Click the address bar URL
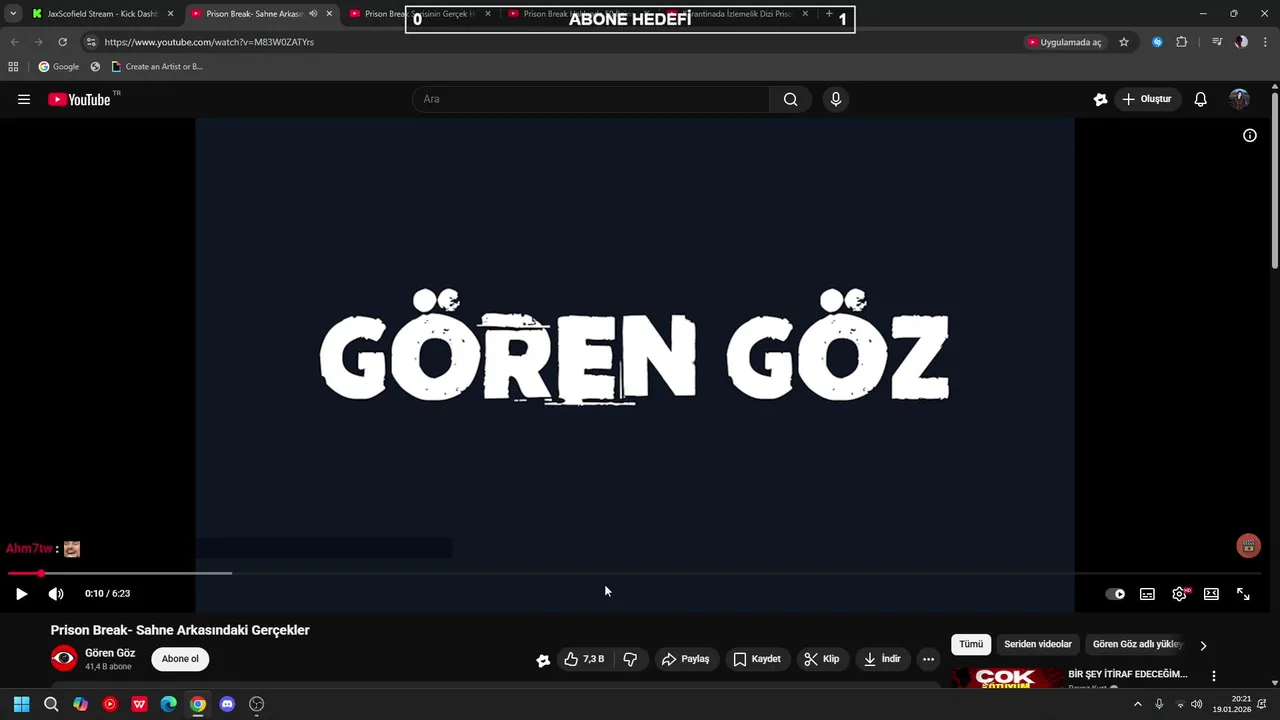Image resolution: width=1280 pixels, height=720 pixels. click(209, 42)
